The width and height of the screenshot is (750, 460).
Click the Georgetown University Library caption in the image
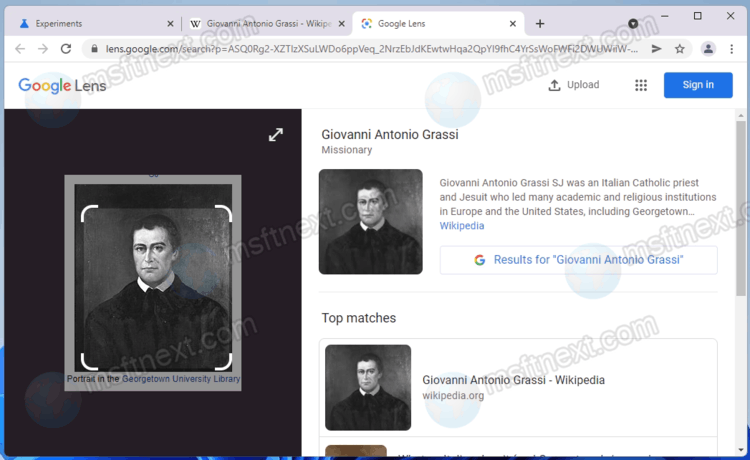point(181,379)
